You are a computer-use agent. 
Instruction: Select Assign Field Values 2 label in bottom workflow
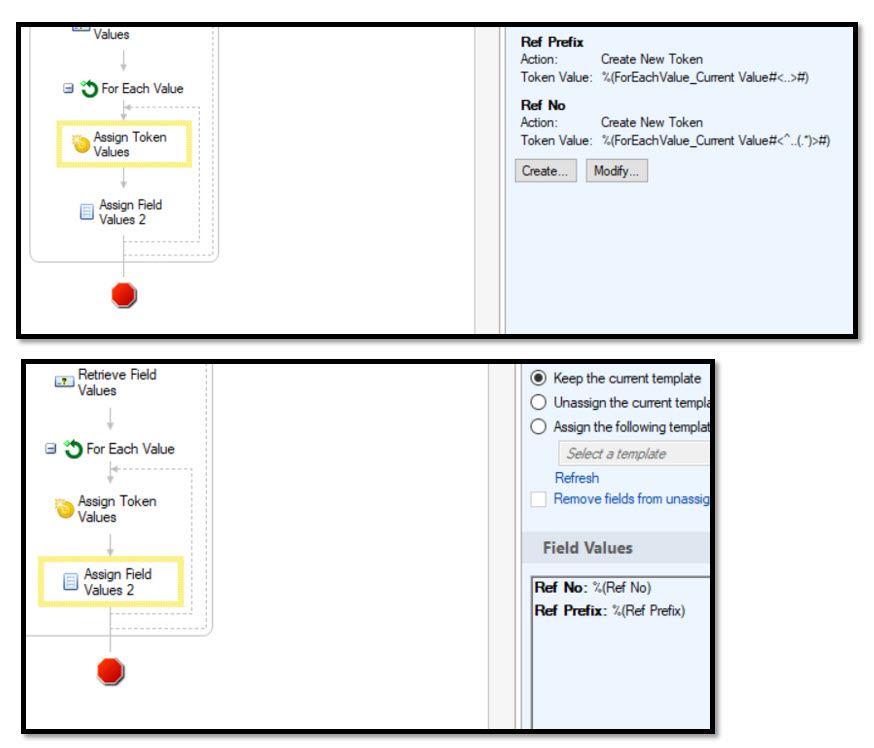pyautogui.click(x=118, y=582)
